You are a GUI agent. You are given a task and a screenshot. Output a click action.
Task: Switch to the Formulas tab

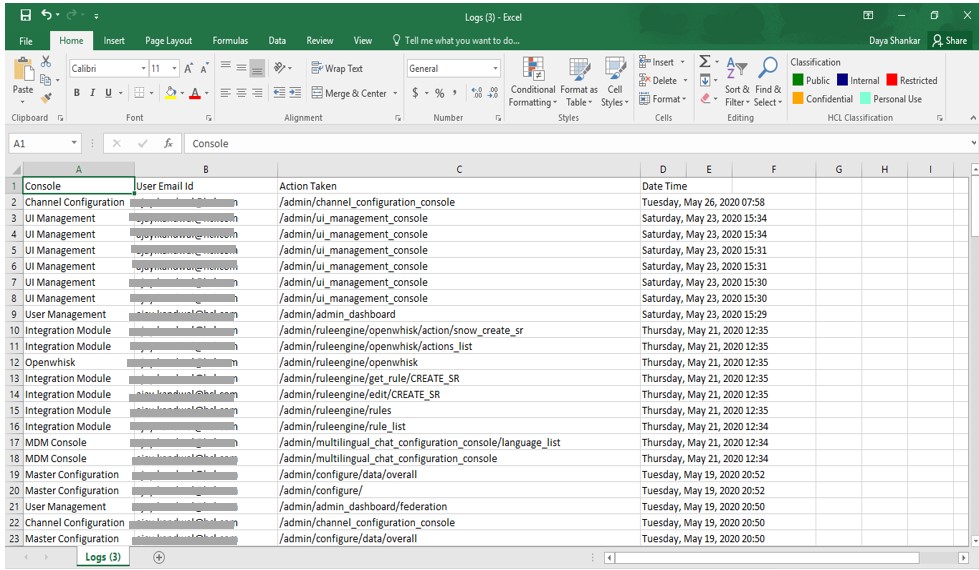pyautogui.click(x=230, y=41)
